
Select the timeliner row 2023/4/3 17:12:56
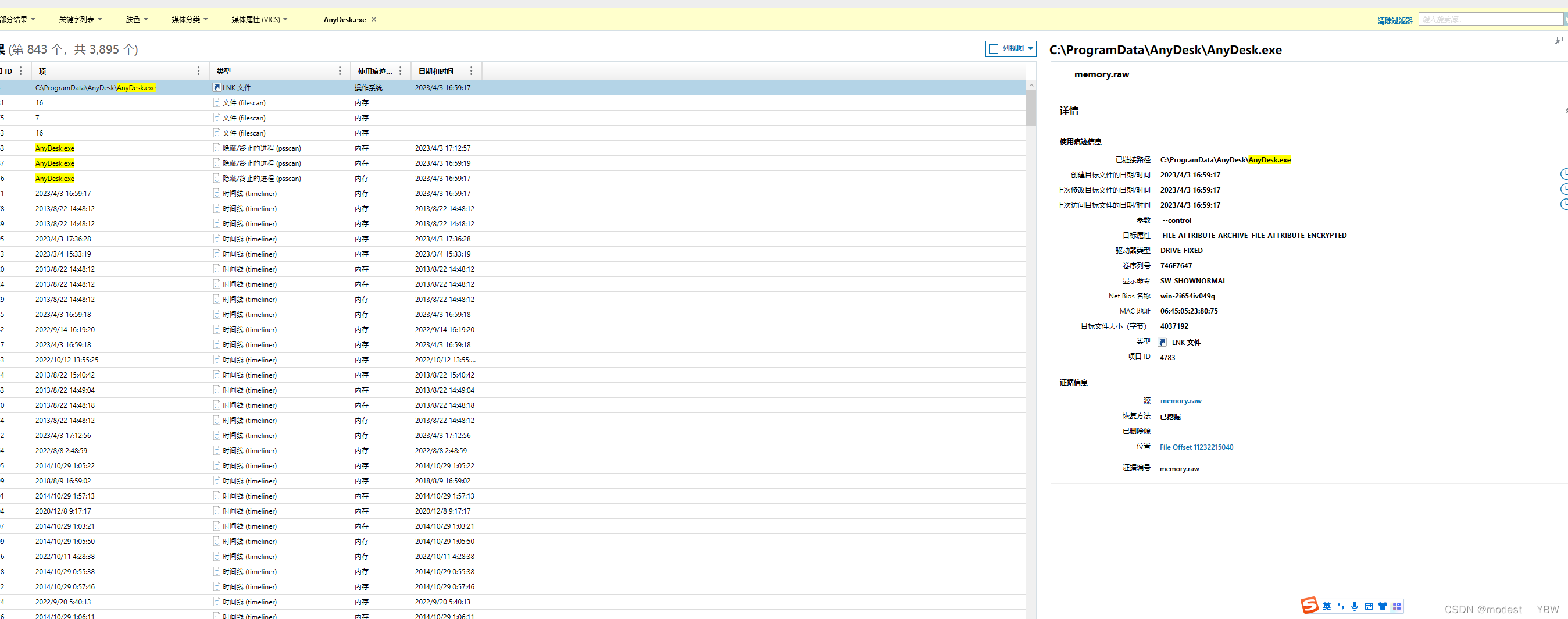point(513,436)
